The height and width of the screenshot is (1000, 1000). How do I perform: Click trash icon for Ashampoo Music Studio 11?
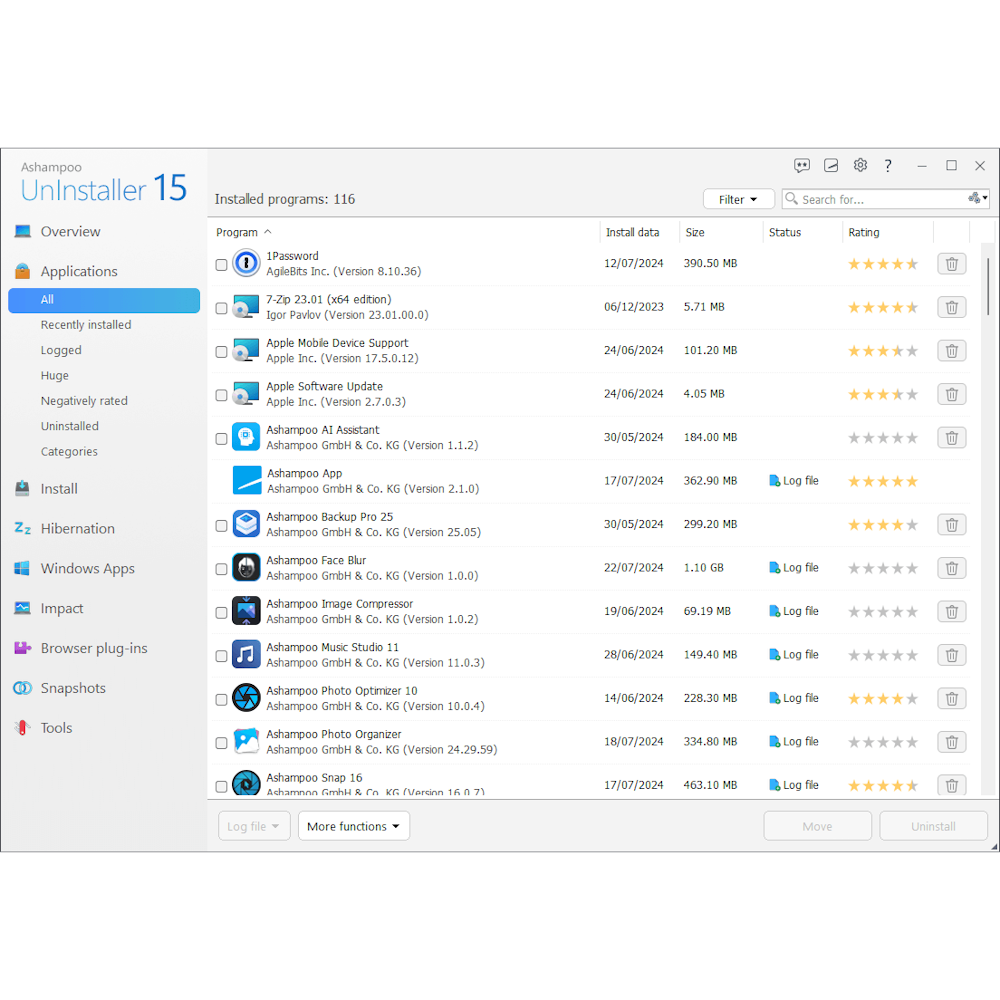(952, 655)
